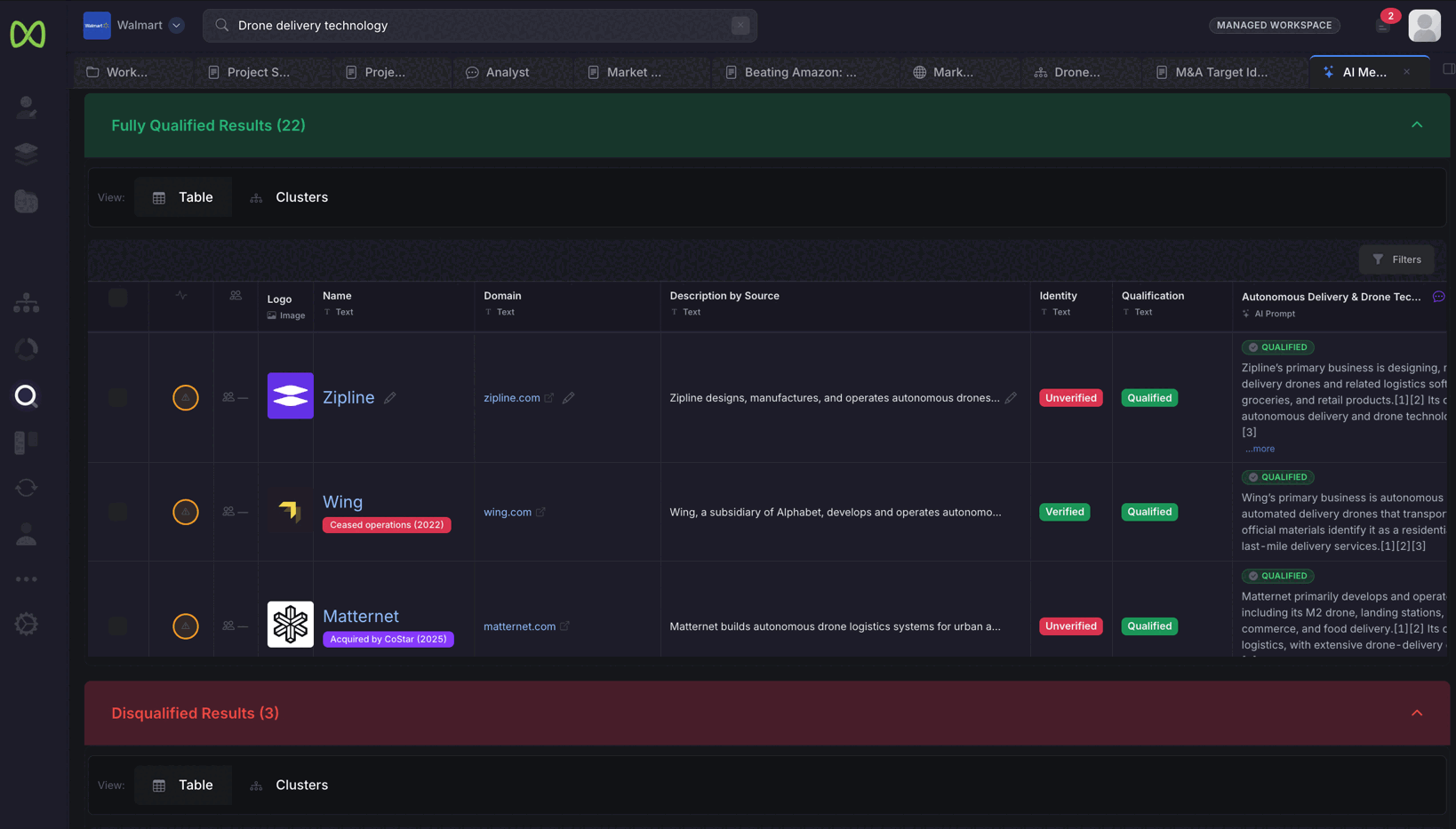The width and height of the screenshot is (1456, 829).
Task: Select the Wing row checkbox
Action: pos(118,512)
